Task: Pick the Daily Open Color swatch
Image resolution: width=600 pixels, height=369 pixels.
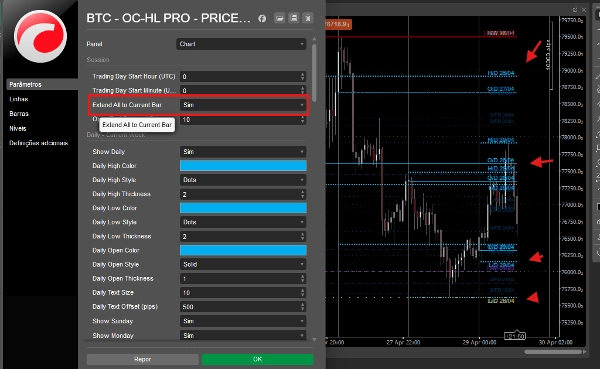Action: [x=243, y=250]
